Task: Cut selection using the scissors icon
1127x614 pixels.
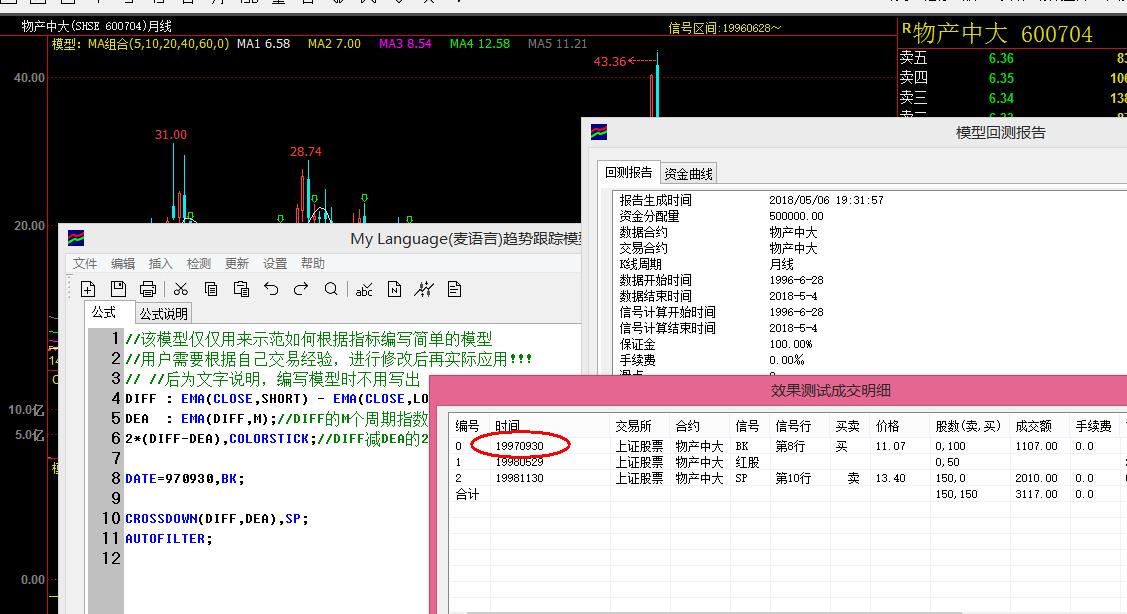Action: 181,289
